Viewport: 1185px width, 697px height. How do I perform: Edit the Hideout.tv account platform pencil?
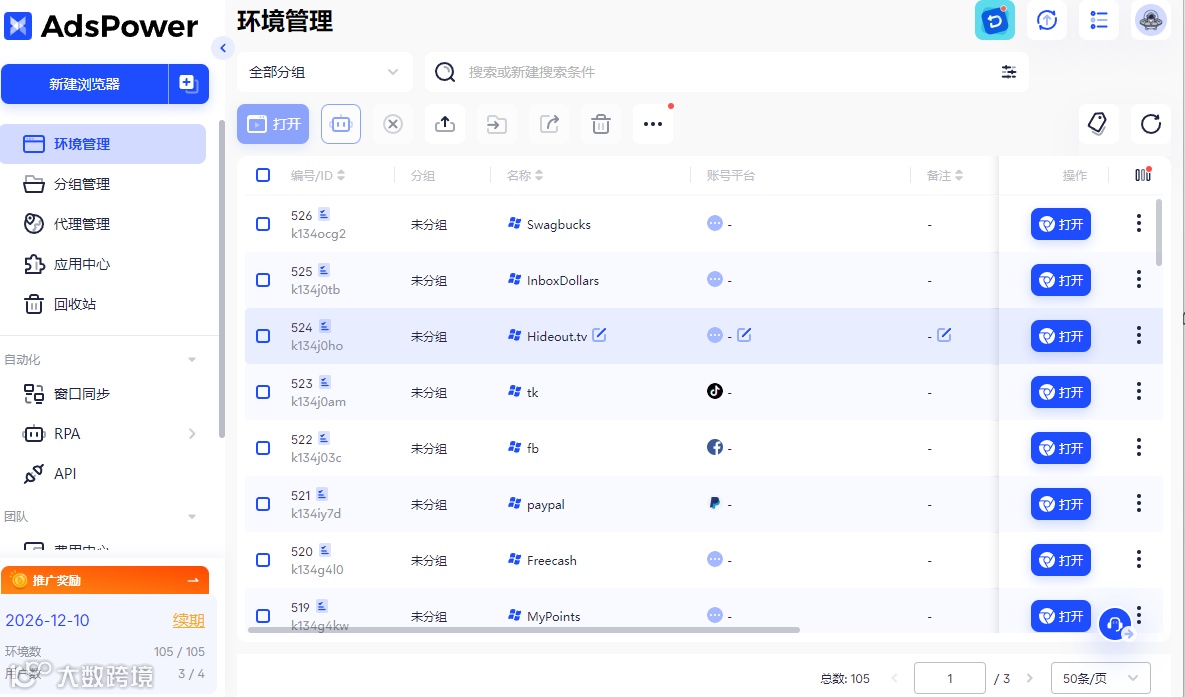[744, 335]
